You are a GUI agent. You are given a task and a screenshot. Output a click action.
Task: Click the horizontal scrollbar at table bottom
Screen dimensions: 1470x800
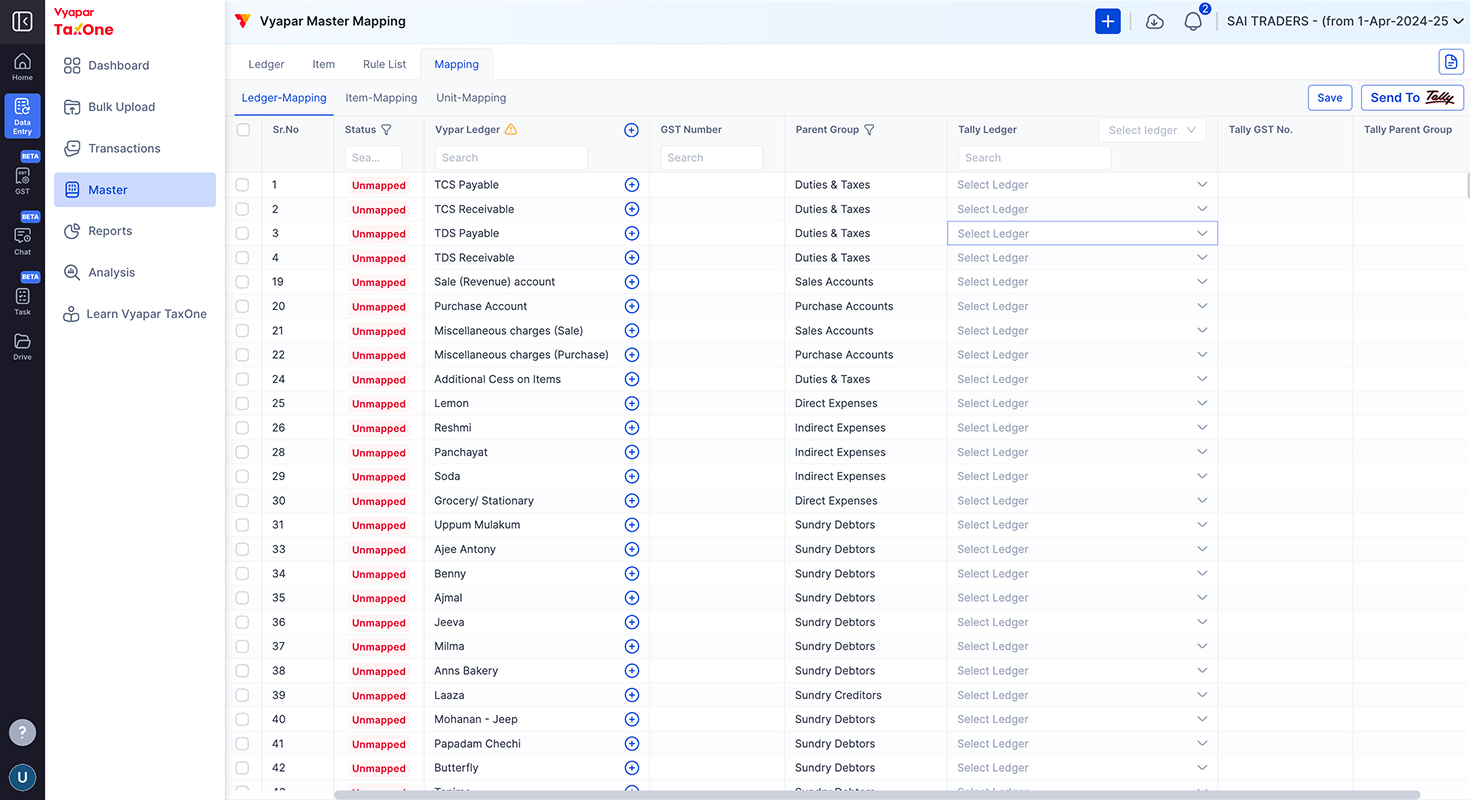click(877, 795)
